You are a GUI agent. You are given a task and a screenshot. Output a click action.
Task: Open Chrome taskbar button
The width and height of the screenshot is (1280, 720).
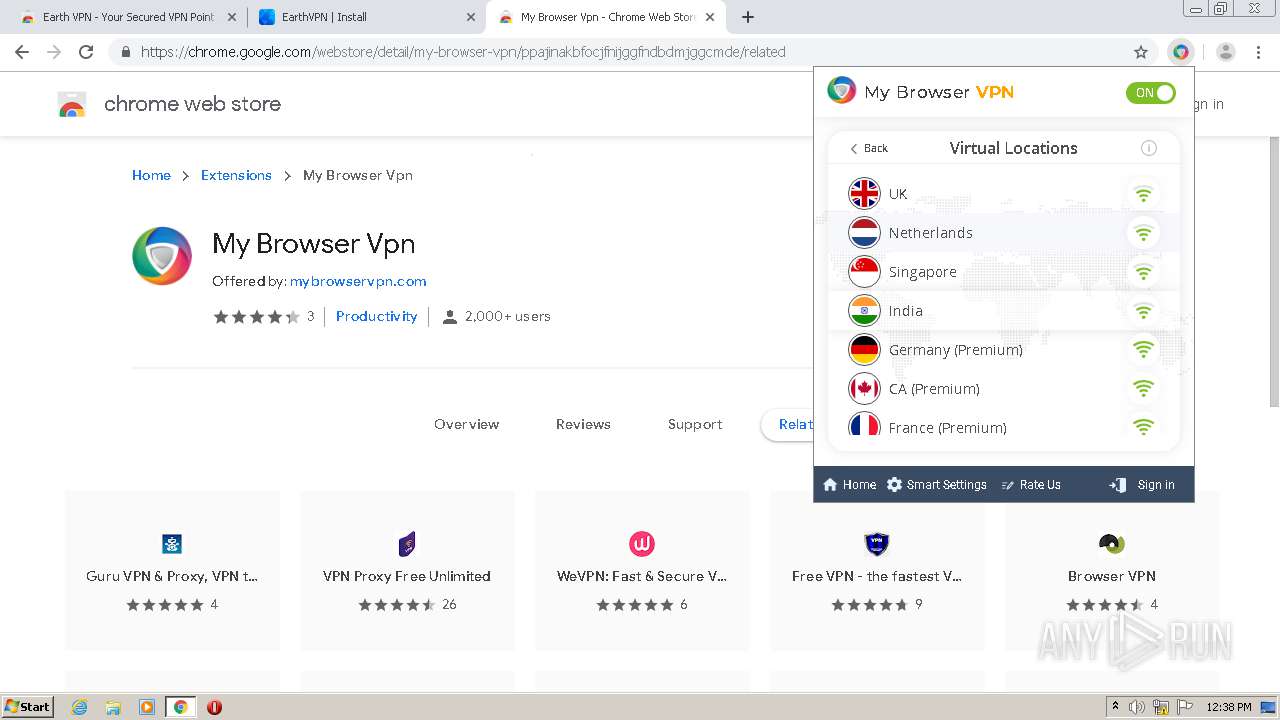click(180, 707)
